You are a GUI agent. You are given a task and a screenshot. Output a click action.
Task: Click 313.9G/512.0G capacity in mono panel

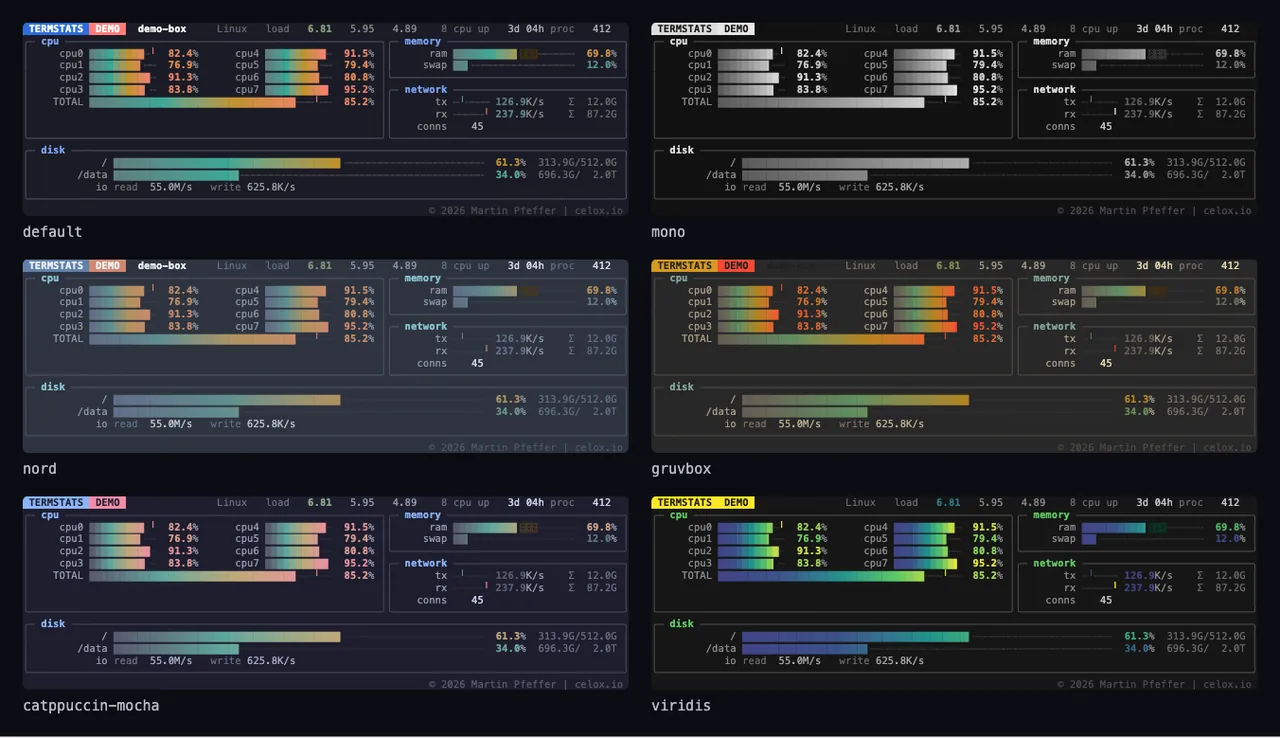[1206, 163]
